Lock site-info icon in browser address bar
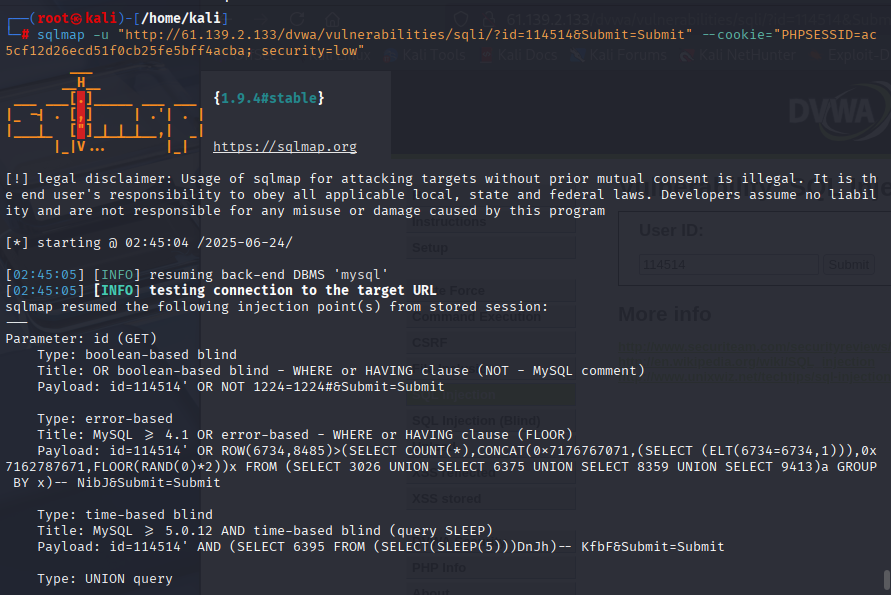The image size is (891, 595). (489, 20)
